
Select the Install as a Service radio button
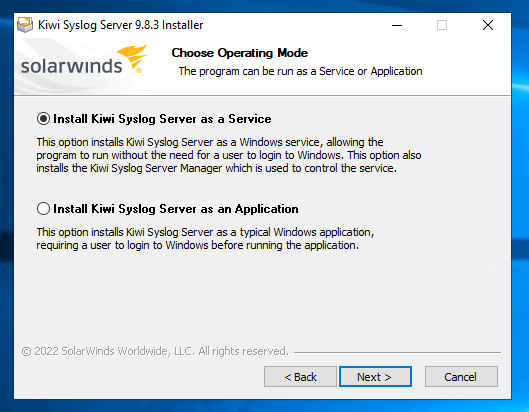click(44, 119)
